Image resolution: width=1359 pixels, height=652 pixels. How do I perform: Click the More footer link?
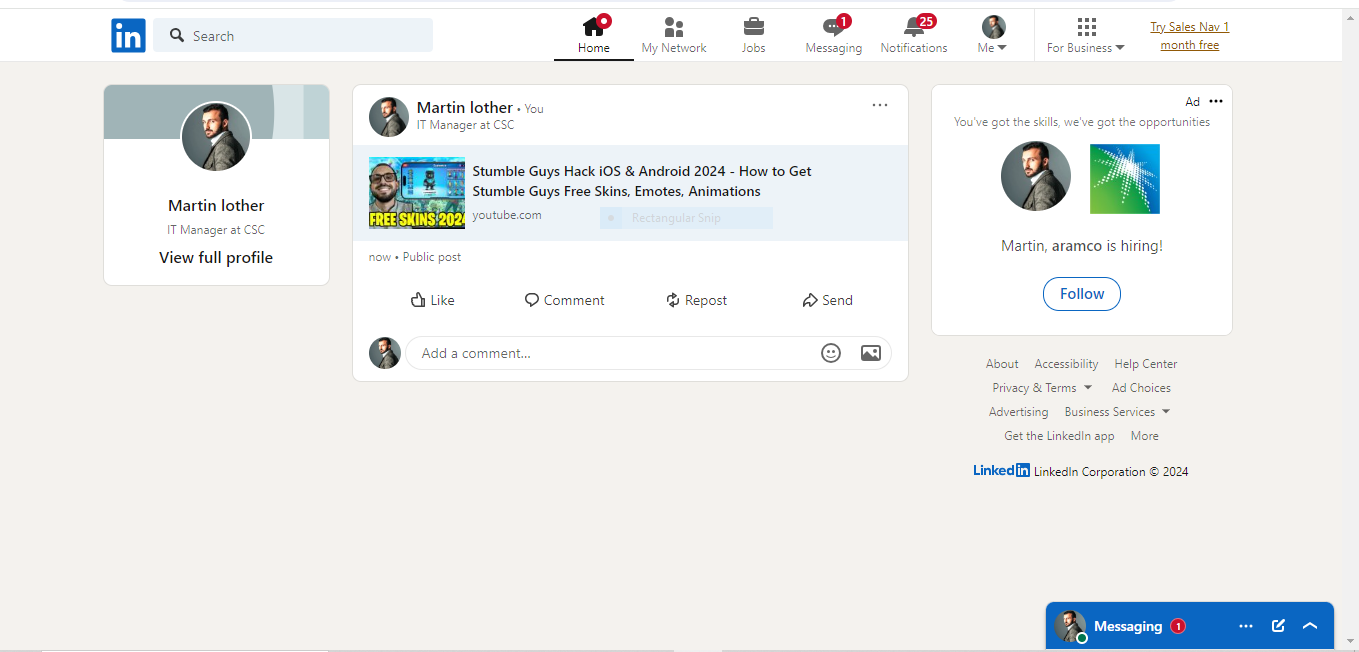click(x=1145, y=436)
